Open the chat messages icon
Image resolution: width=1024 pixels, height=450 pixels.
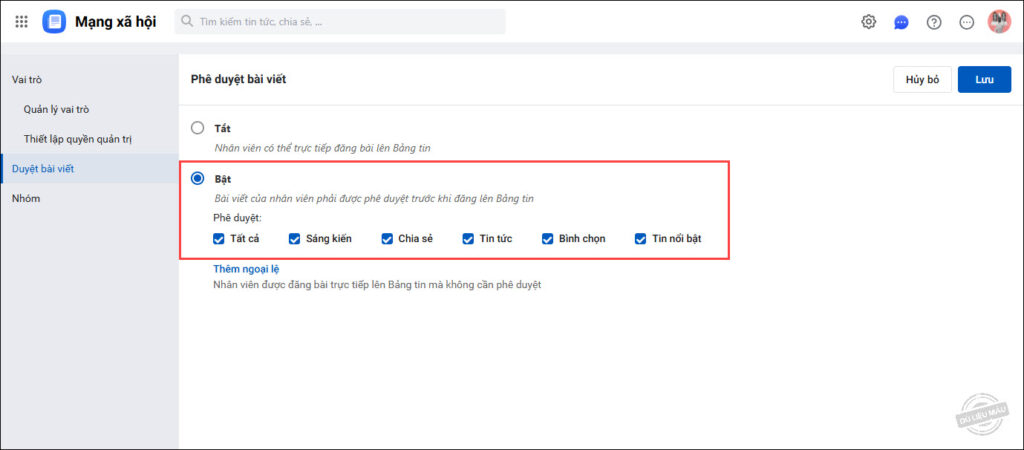pos(901,22)
